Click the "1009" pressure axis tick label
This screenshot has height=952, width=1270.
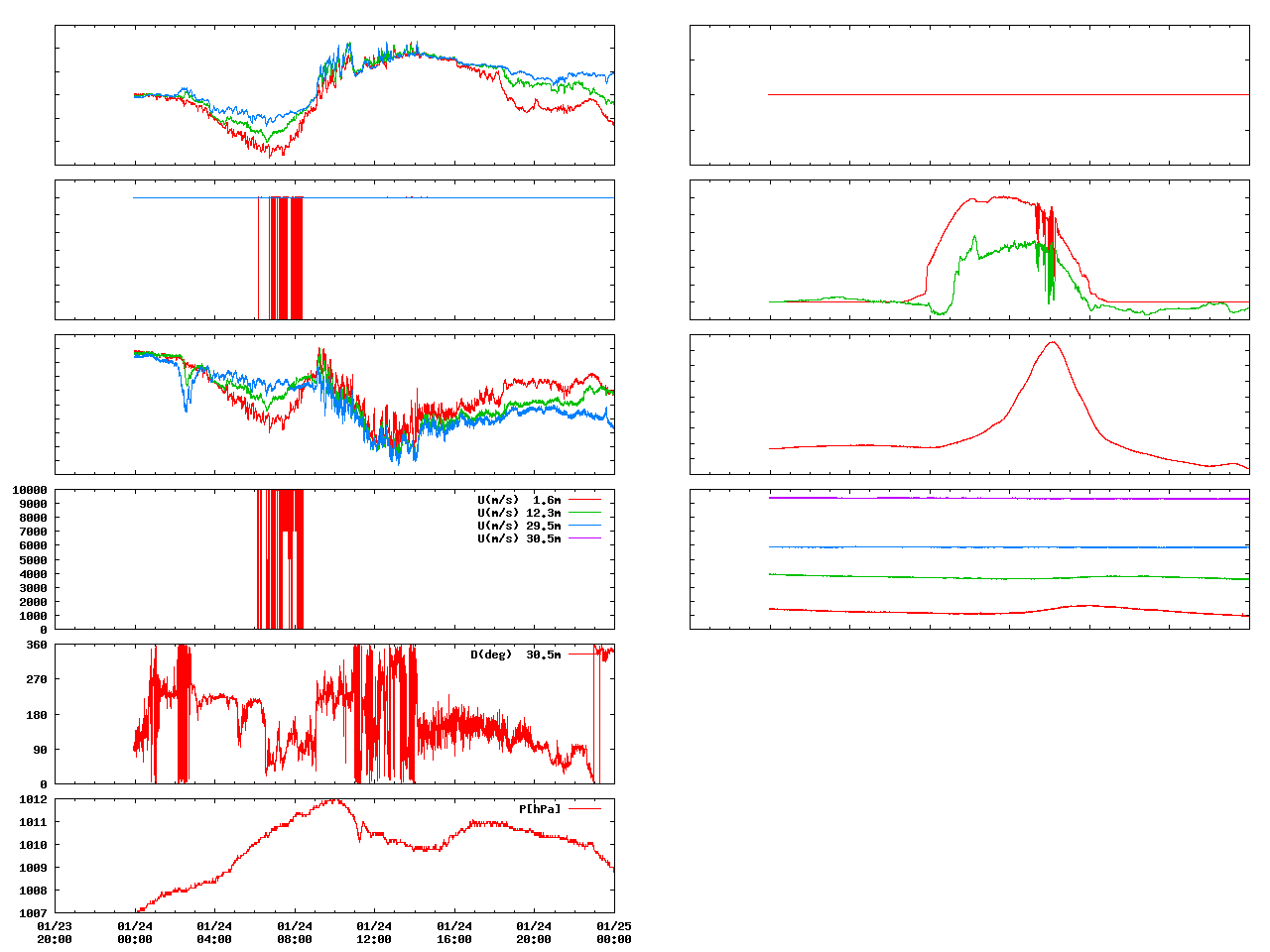[33, 868]
